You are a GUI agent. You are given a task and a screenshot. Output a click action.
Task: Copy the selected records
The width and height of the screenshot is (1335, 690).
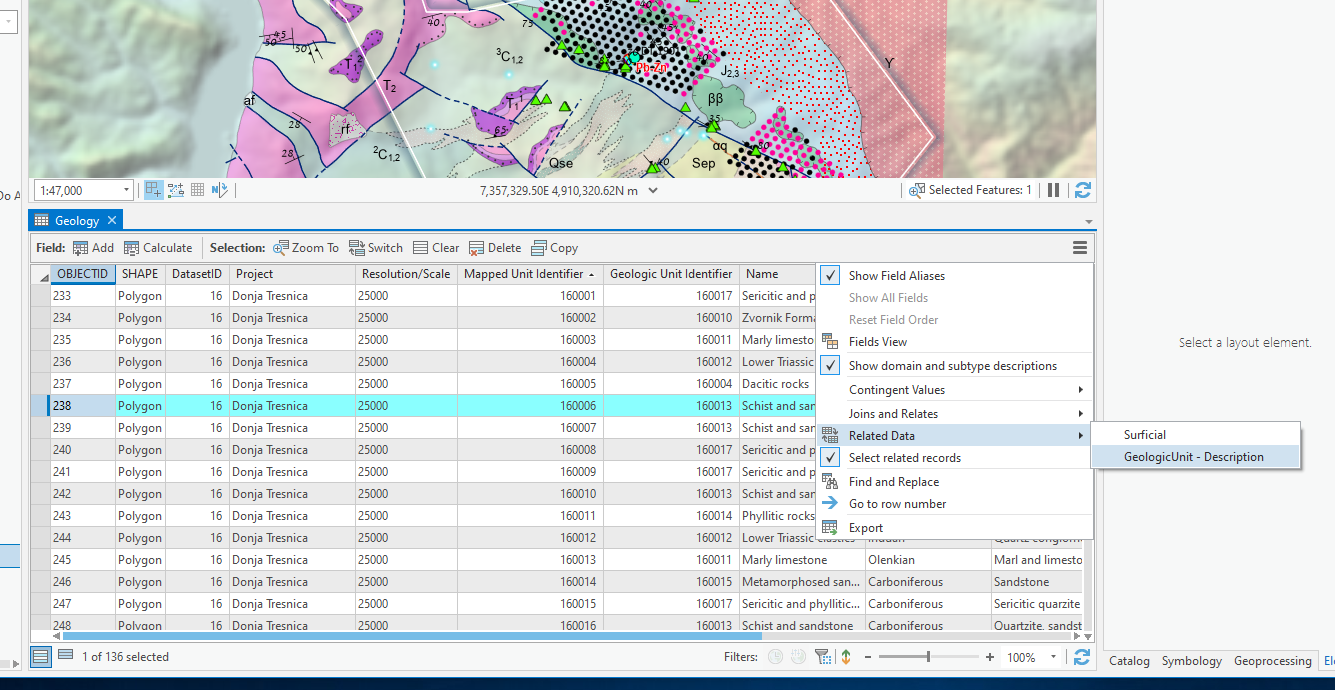555,248
